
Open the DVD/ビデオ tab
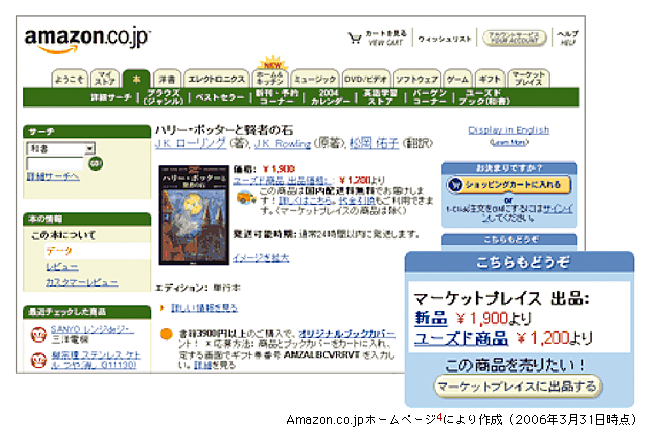366,79
